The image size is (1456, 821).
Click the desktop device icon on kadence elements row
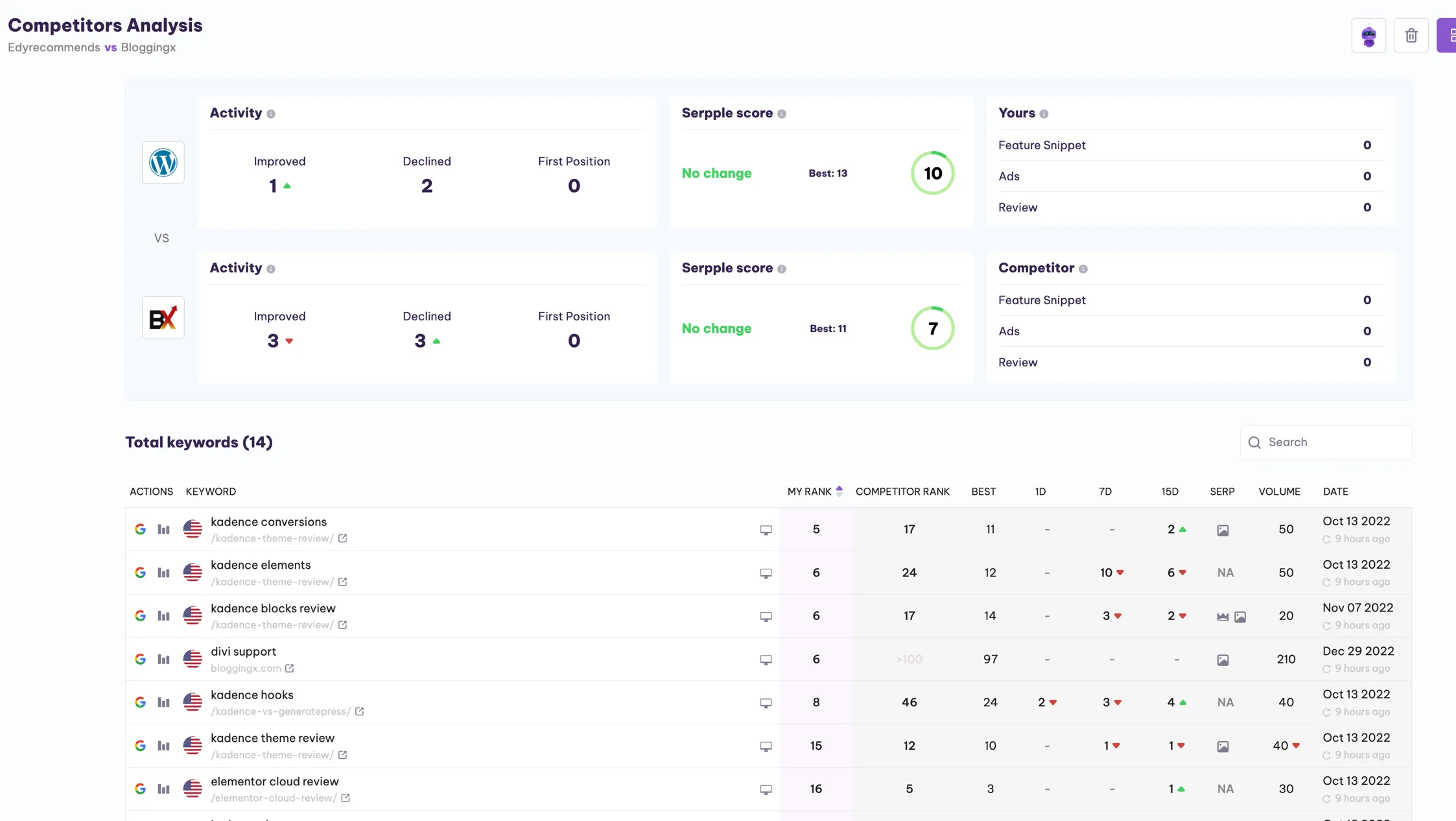[766, 573]
